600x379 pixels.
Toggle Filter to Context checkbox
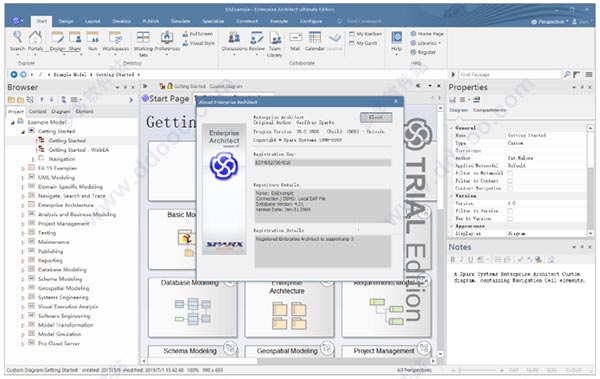coord(510,181)
